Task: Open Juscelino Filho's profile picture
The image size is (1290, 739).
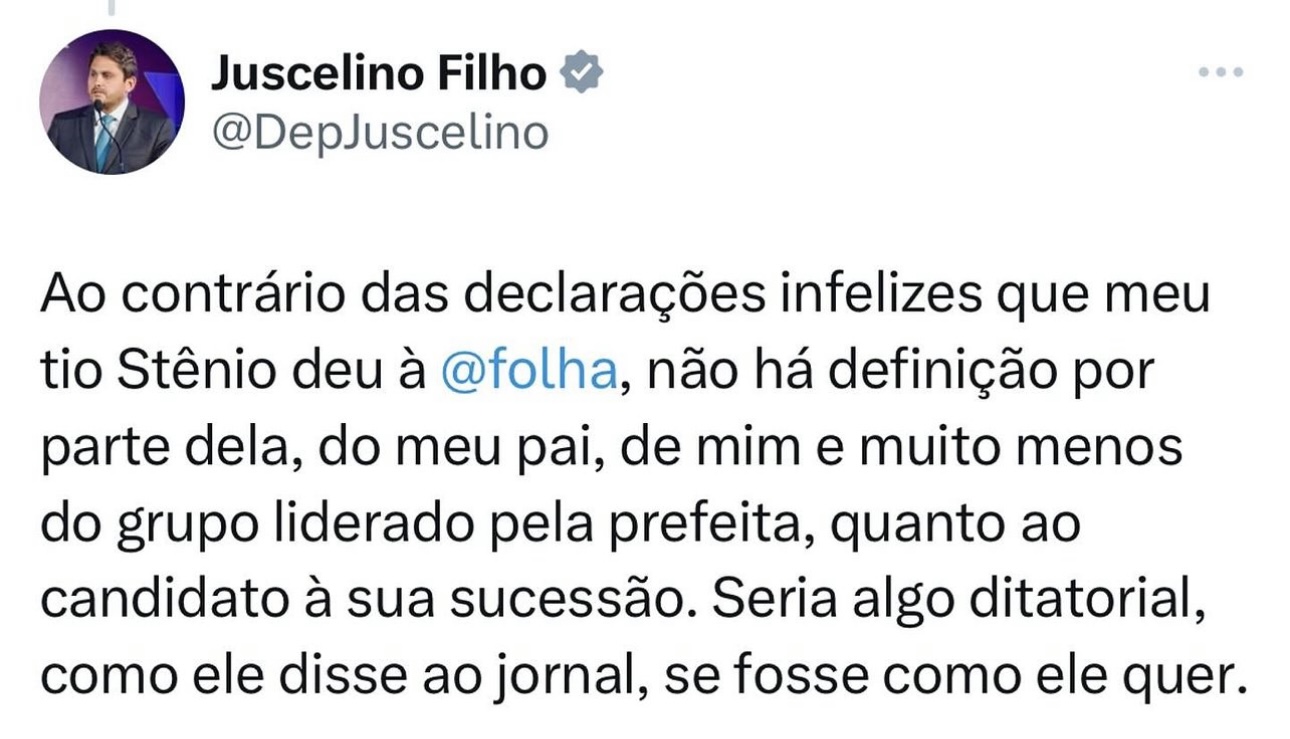Action: coord(112,101)
